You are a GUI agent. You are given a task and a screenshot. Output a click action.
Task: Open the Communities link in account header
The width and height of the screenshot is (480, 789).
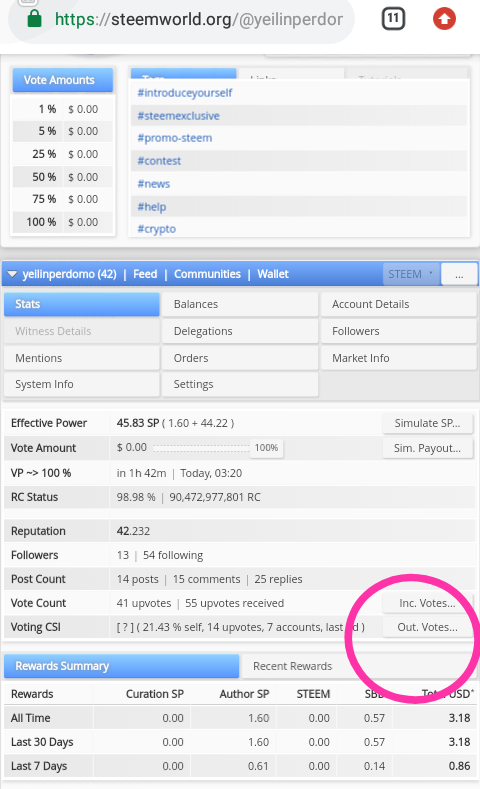(x=207, y=274)
